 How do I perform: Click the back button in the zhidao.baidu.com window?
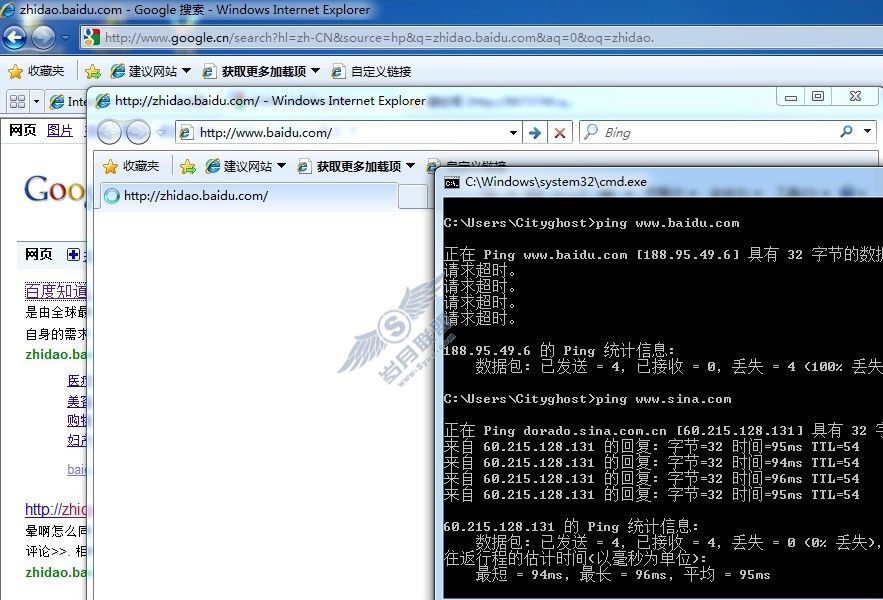point(109,132)
